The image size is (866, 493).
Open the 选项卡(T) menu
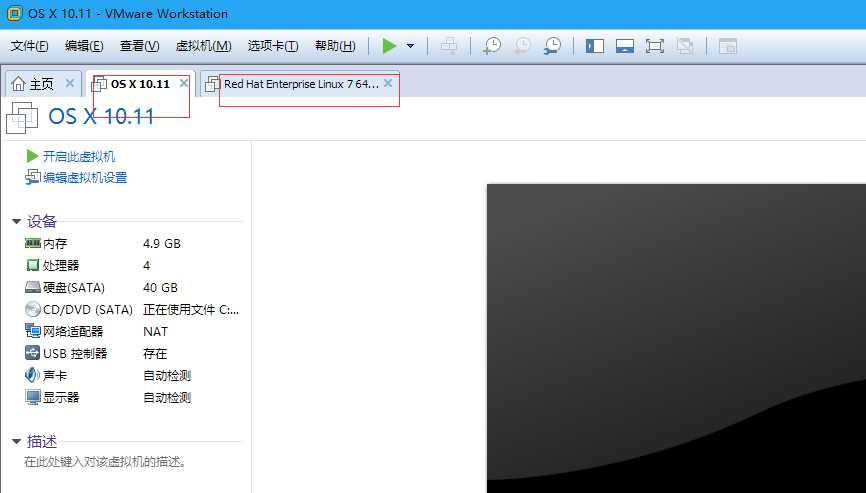pyautogui.click(x=273, y=46)
